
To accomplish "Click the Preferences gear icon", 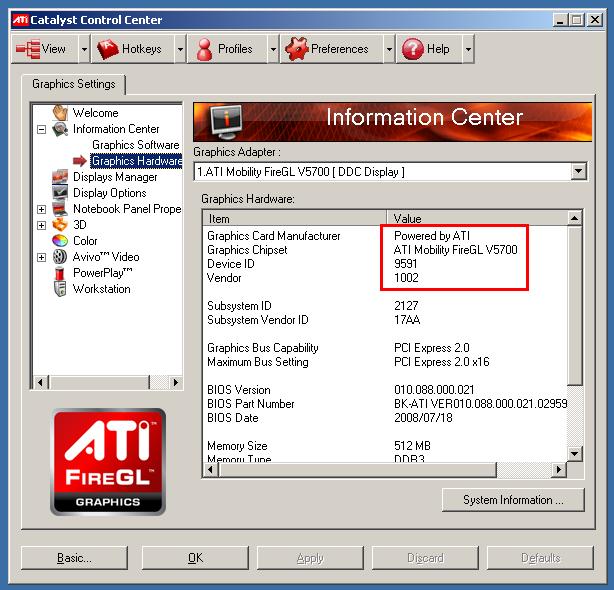I will [x=297, y=49].
